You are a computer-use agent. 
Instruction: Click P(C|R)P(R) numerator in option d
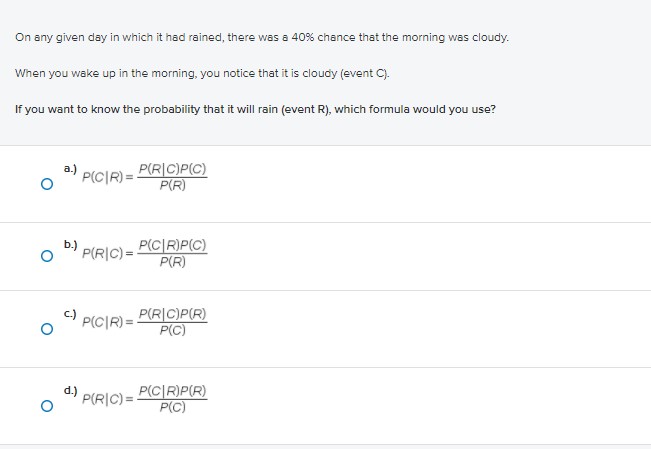(x=172, y=391)
